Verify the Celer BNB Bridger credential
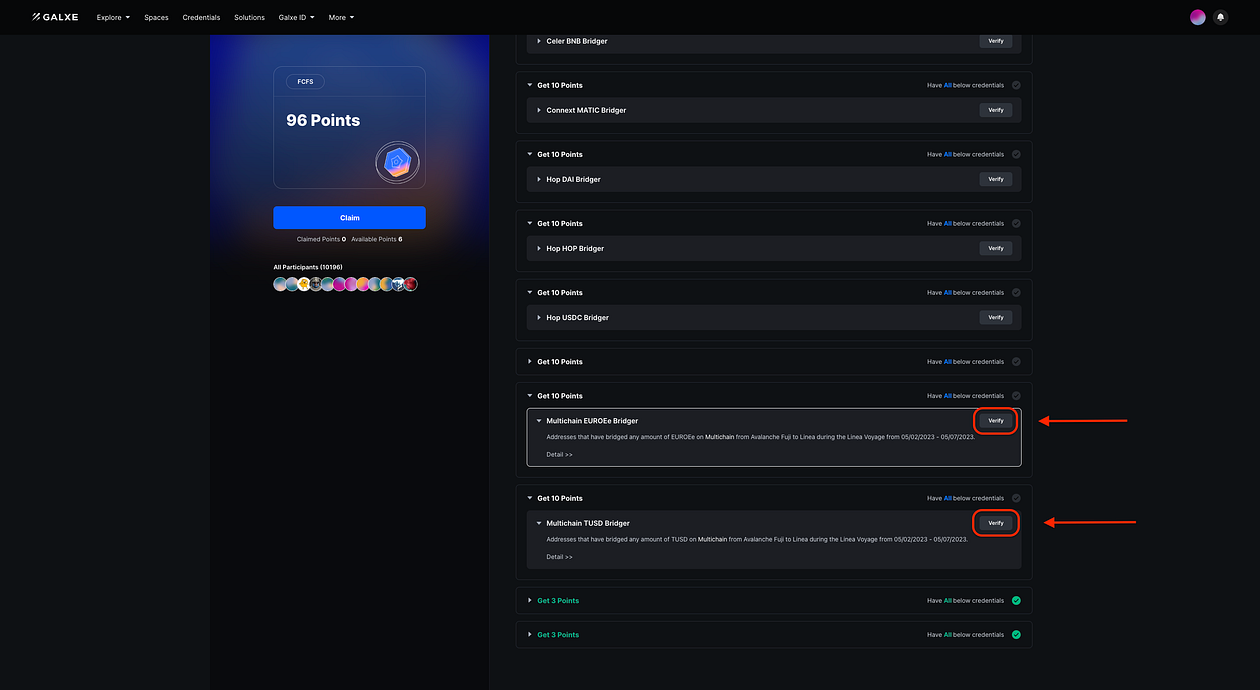The height and width of the screenshot is (690, 1260). (995, 41)
